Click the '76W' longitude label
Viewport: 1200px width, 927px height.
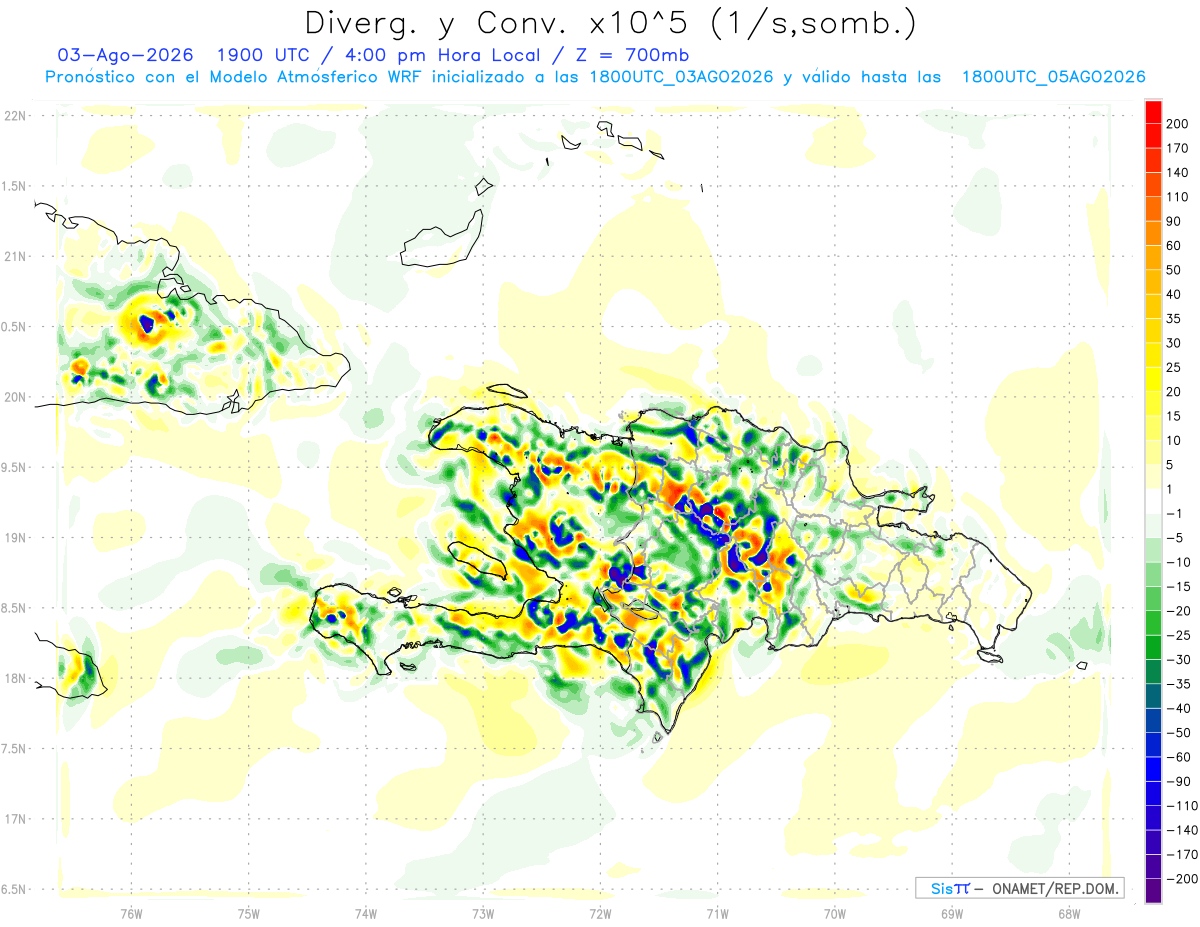[131, 912]
